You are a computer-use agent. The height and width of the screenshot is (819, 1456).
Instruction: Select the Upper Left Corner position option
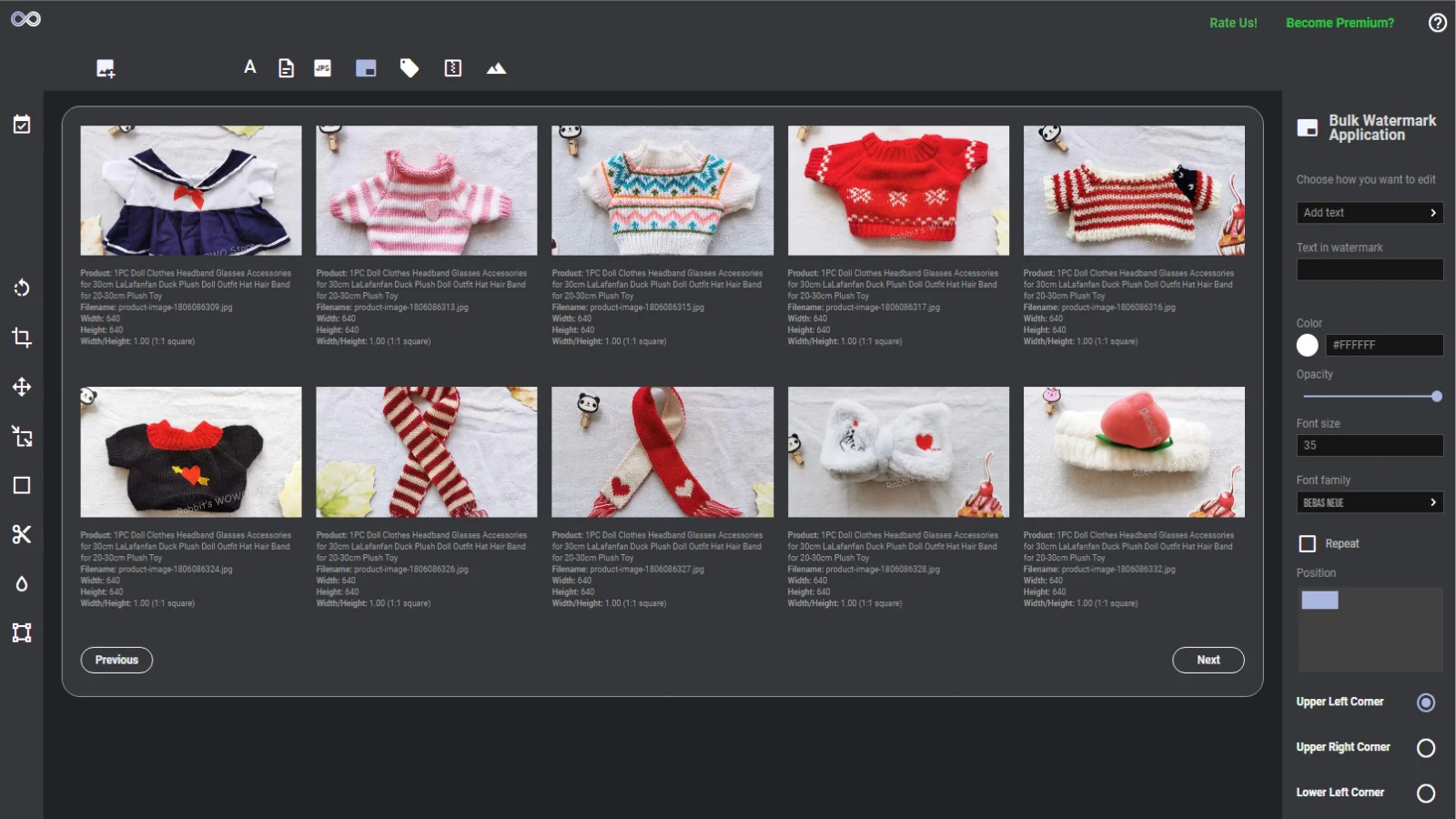[1424, 702]
